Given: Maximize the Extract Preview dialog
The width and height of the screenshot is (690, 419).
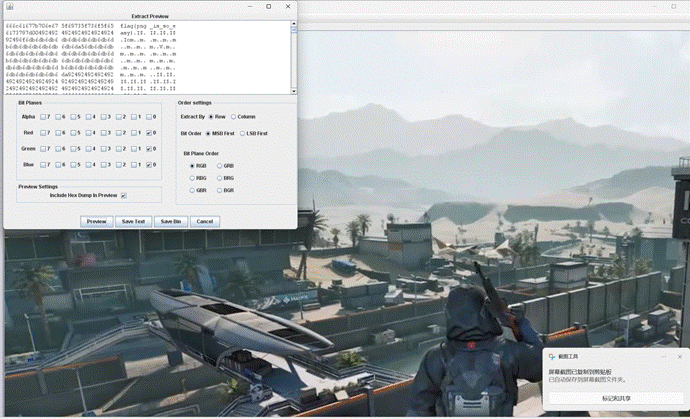Looking at the screenshot, I should 269,7.
